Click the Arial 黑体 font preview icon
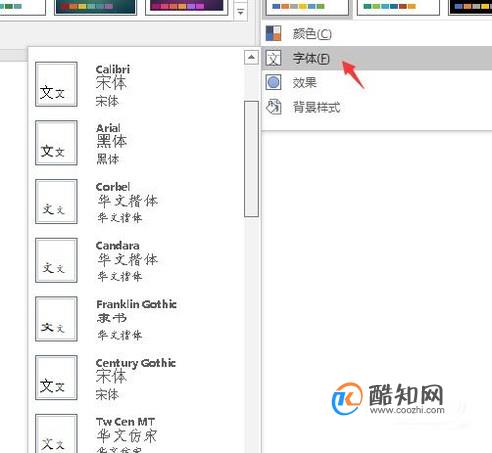This screenshot has width=492, height=453. pyautogui.click(x=56, y=143)
